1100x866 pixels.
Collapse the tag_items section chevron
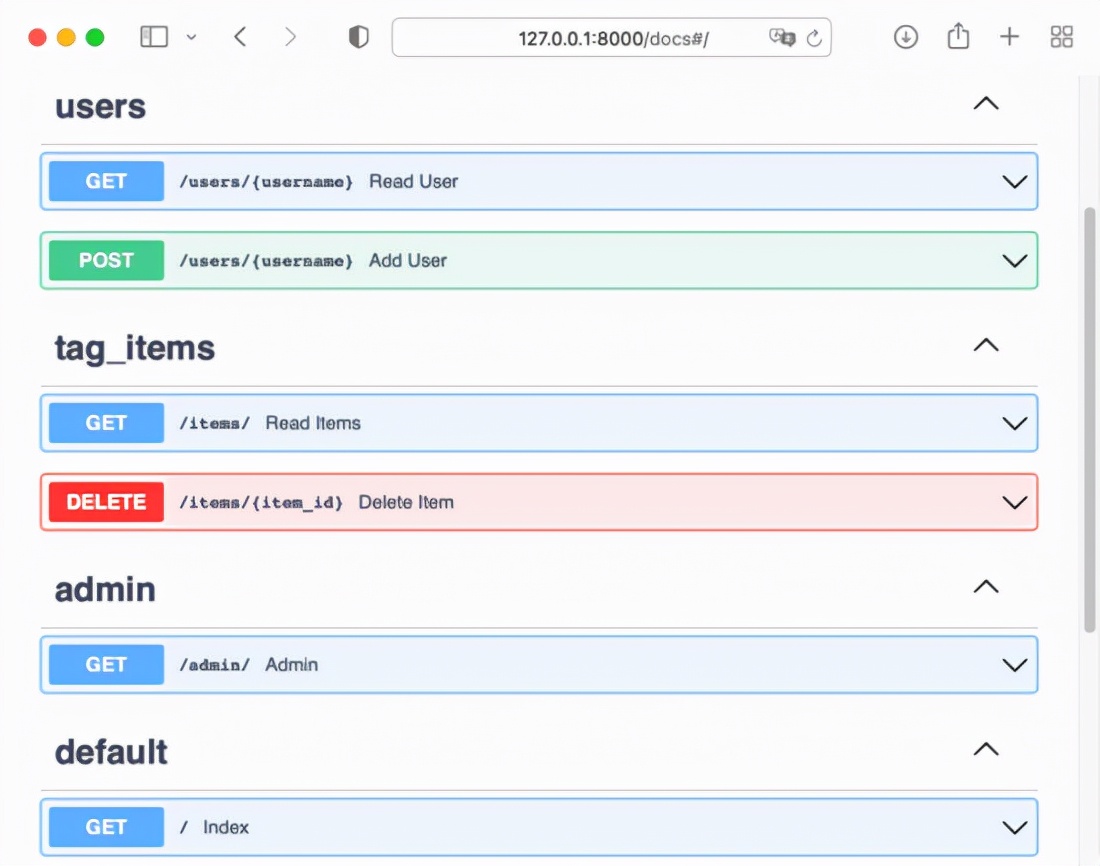[x=986, y=346]
